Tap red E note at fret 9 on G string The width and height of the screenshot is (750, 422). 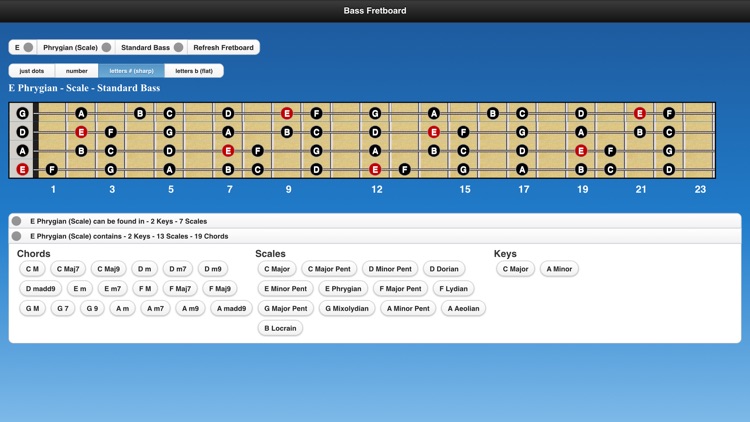pyautogui.click(x=287, y=113)
